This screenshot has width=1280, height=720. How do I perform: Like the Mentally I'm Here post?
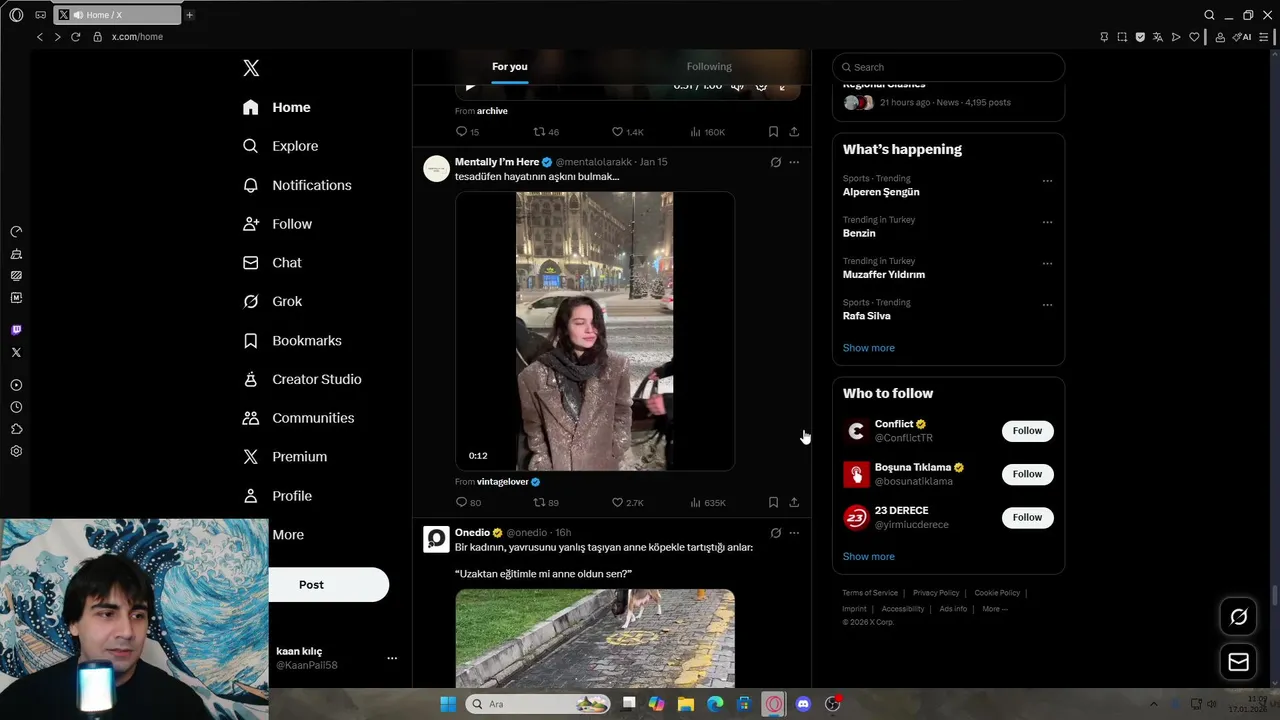pyautogui.click(x=627, y=502)
